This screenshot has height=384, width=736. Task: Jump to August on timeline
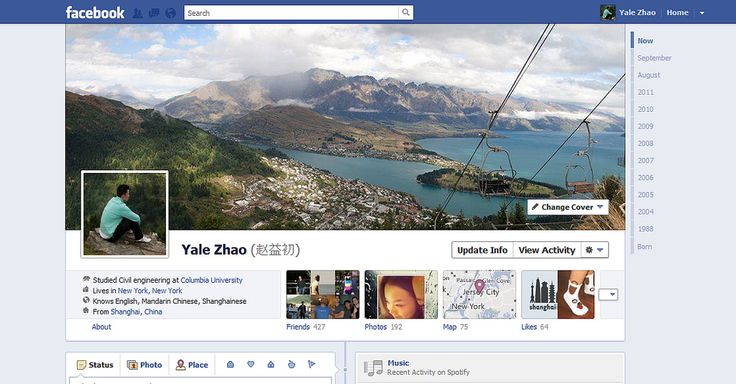click(649, 75)
